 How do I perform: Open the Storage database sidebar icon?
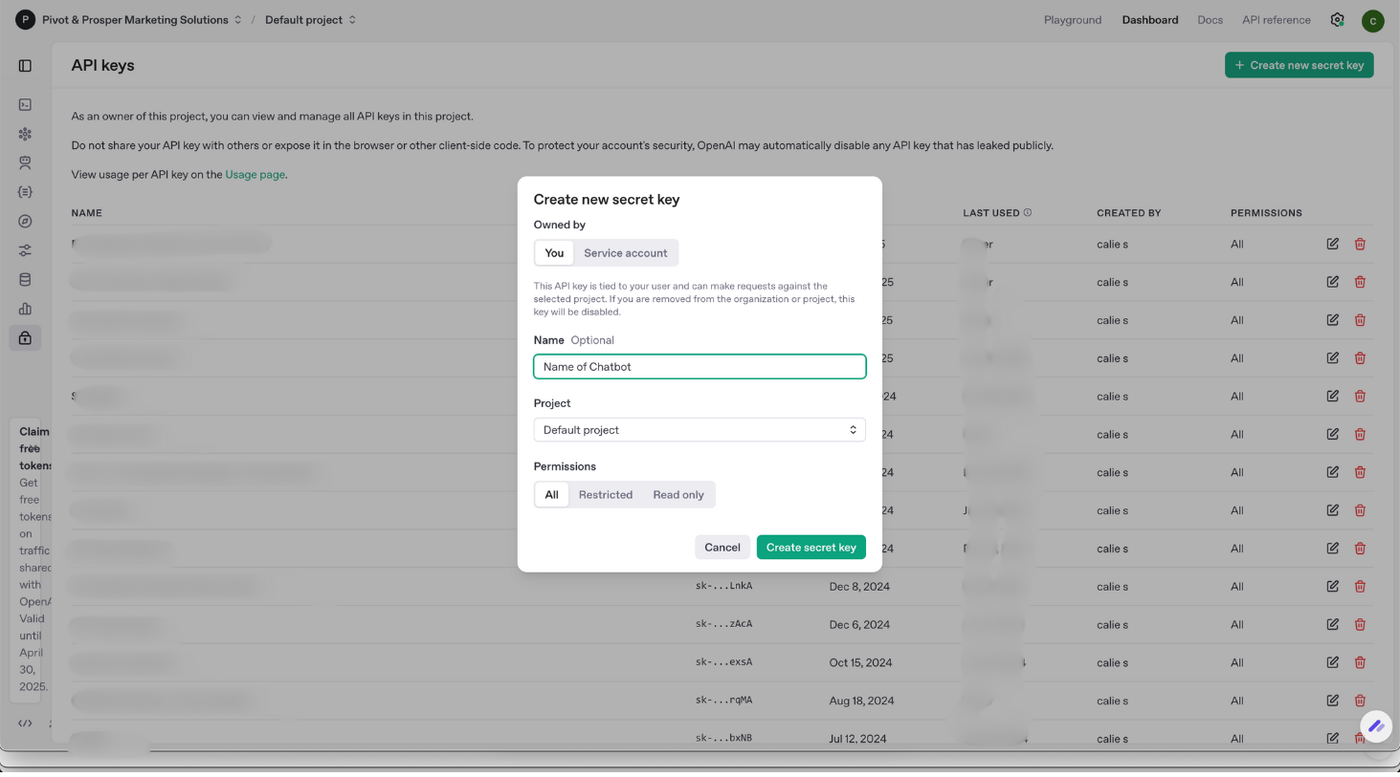[x=25, y=280]
